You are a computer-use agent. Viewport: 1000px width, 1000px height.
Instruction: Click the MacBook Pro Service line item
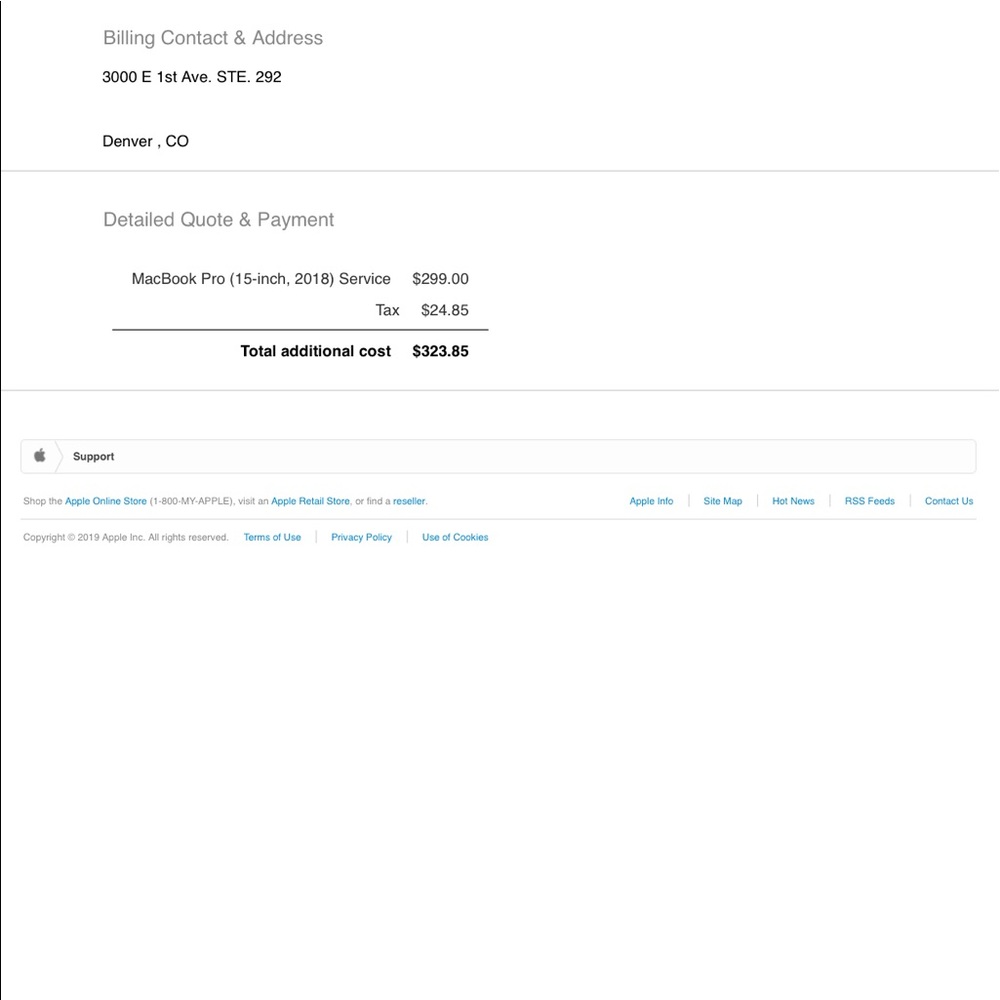pyautogui.click(x=261, y=279)
